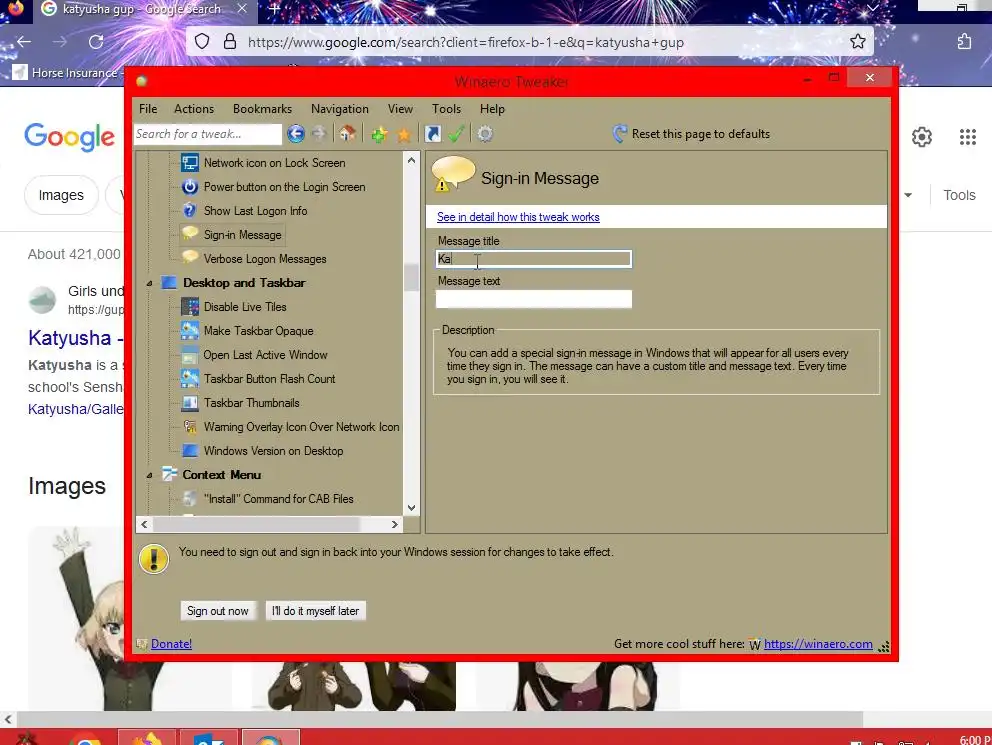The height and width of the screenshot is (745, 992).
Task: Click Verbose Logon Messages icon
Action: pos(190,258)
